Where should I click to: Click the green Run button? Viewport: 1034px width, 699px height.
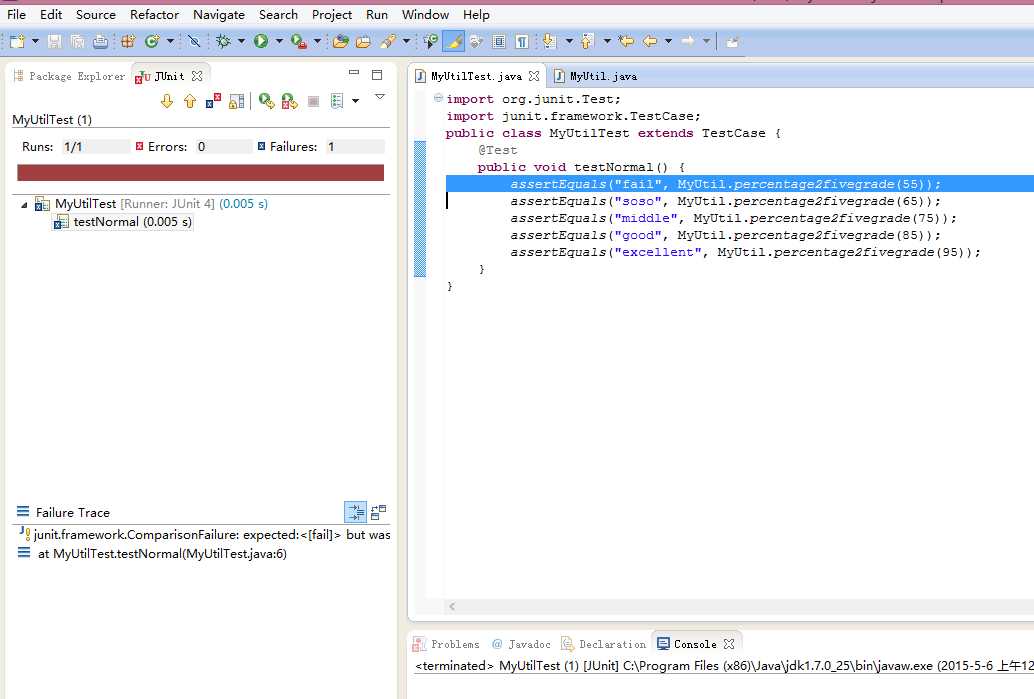(261, 42)
